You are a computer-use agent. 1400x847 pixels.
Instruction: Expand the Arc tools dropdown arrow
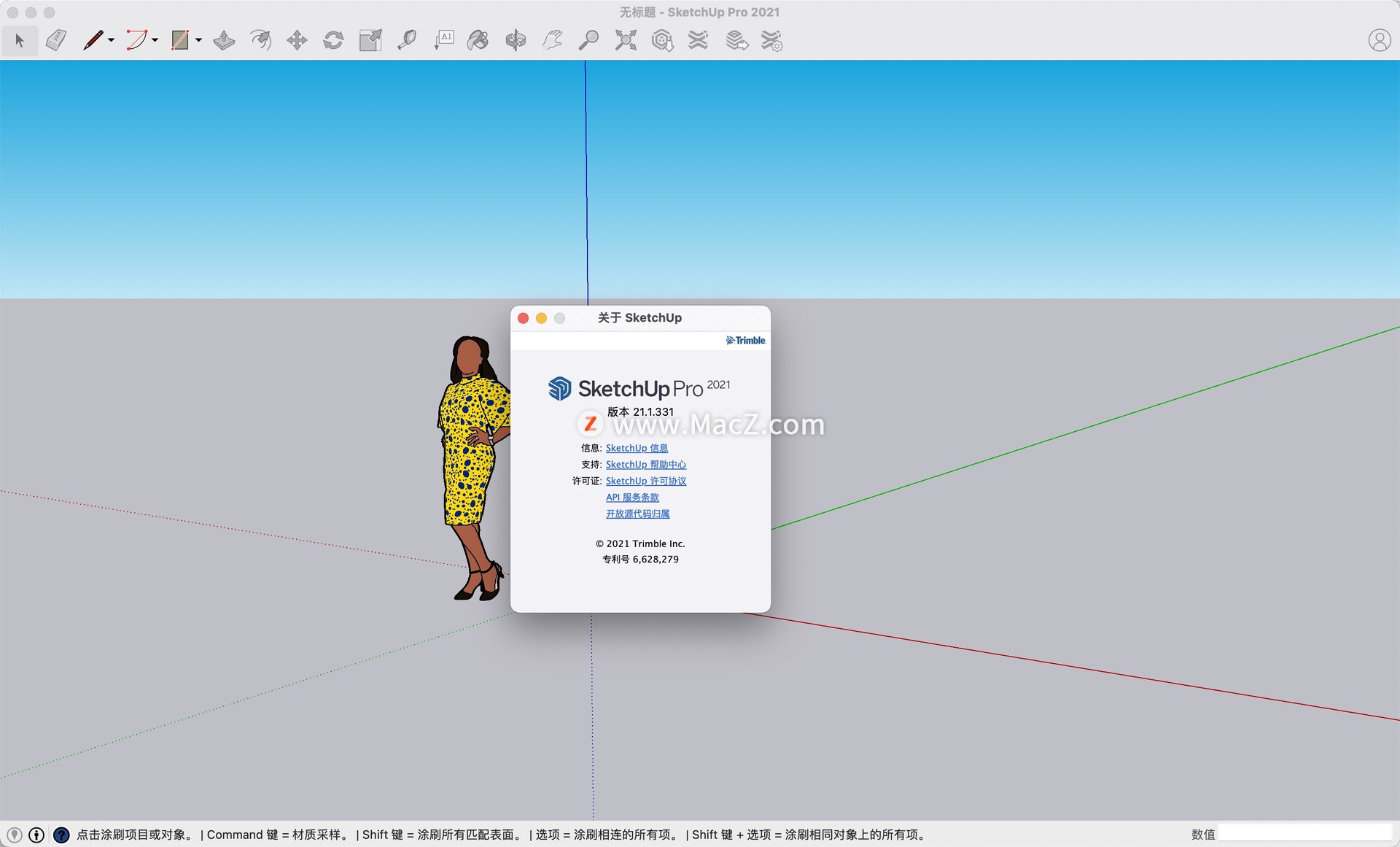155,41
